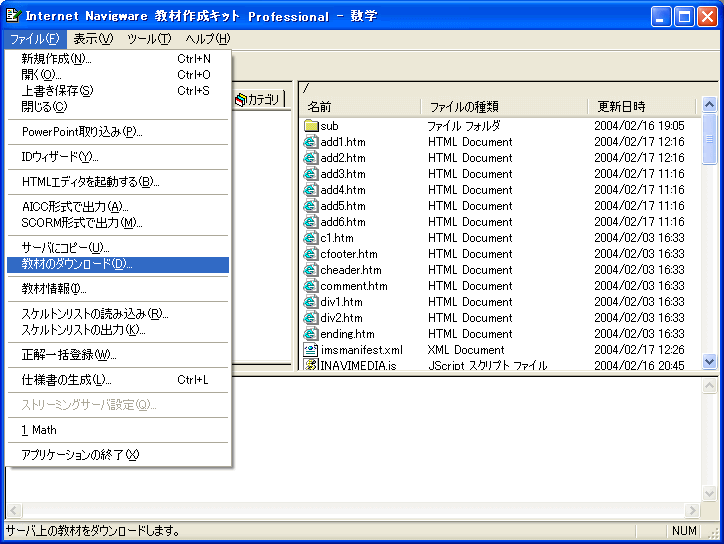The image size is (724, 544).
Task: Click the file list scroll down arrow
Action: (x=709, y=361)
